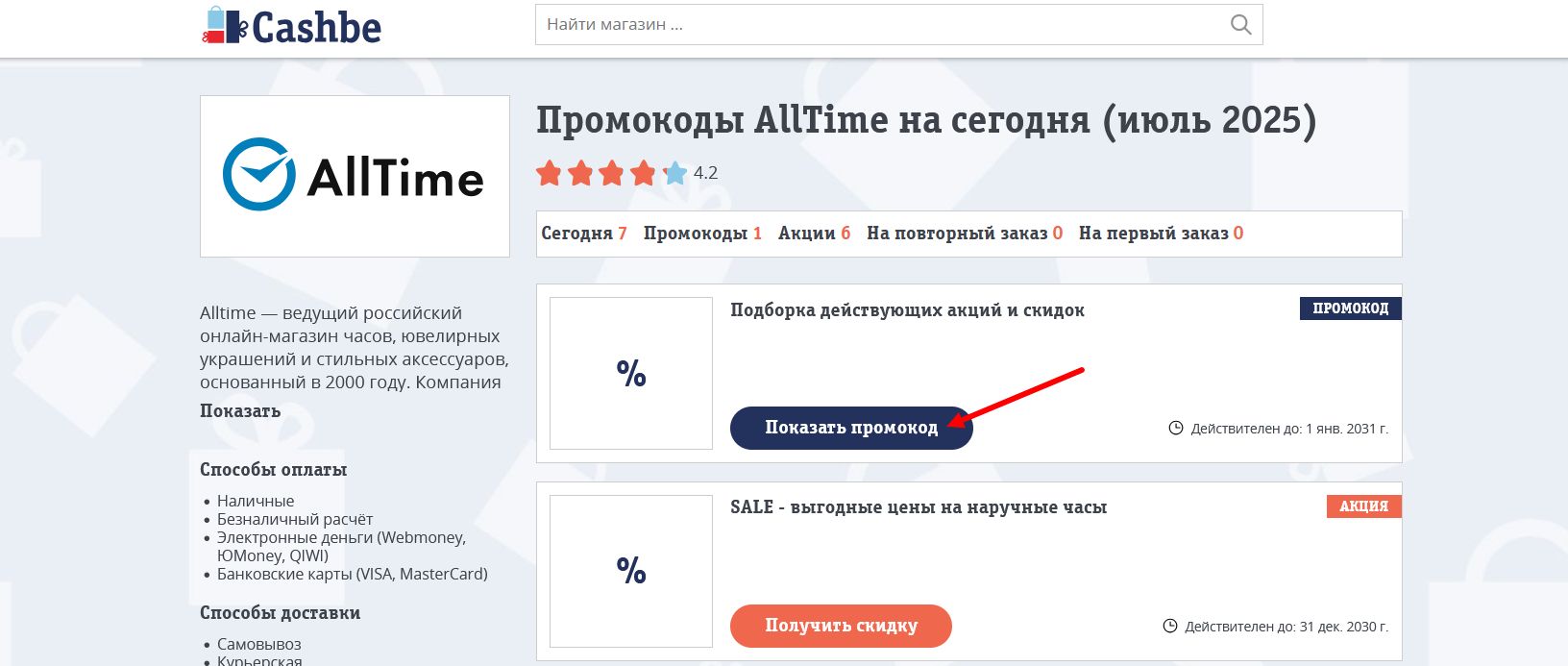
Task: Open the Cashbe logo homepage link
Action: [x=291, y=26]
